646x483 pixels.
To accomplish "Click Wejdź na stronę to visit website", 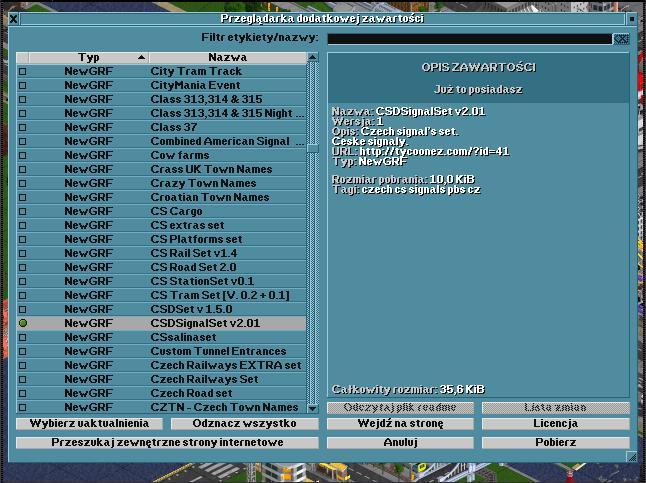I will pyautogui.click(x=400, y=424).
